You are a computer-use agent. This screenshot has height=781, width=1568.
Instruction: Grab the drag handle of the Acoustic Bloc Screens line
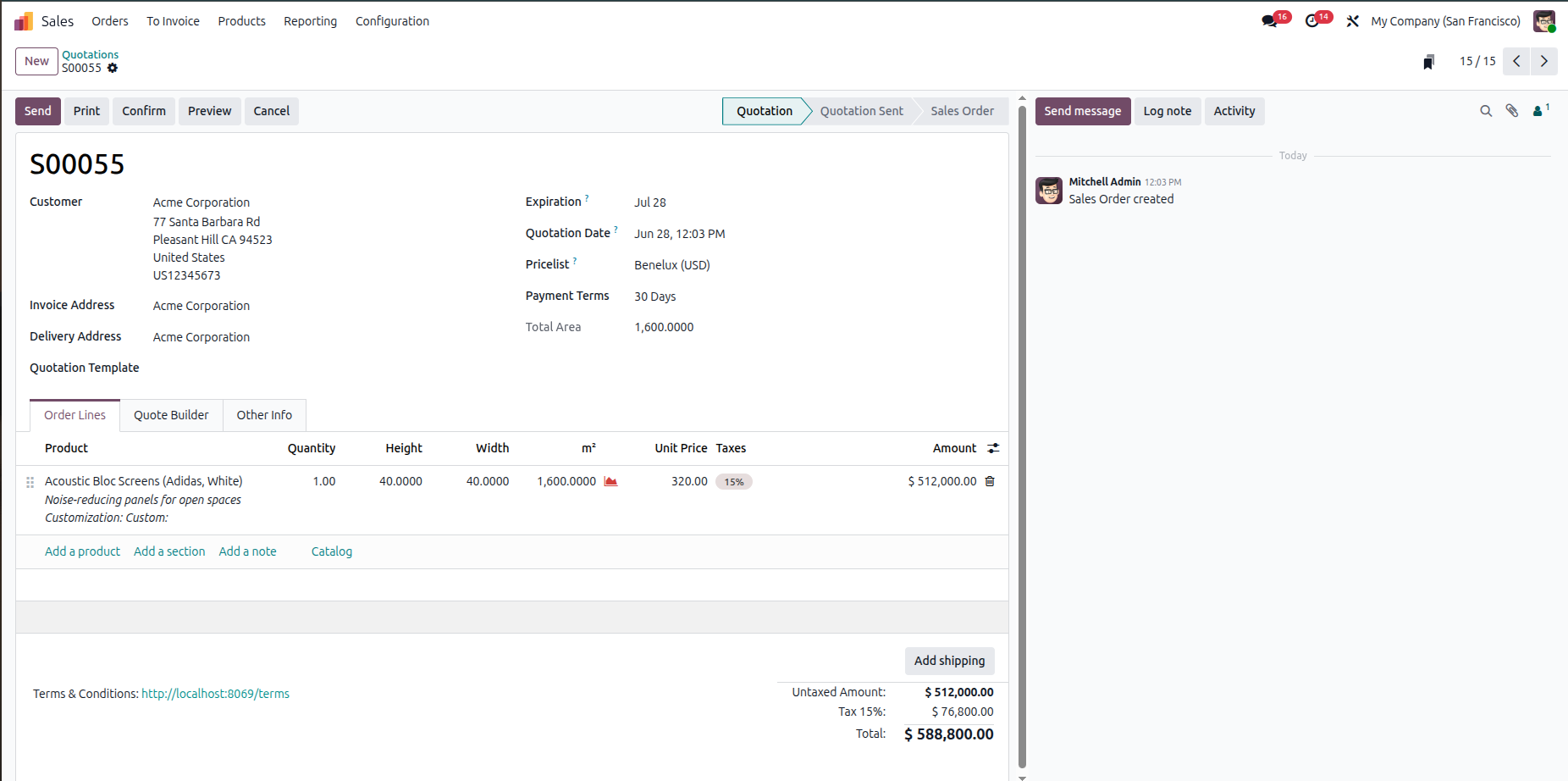tap(30, 482)
